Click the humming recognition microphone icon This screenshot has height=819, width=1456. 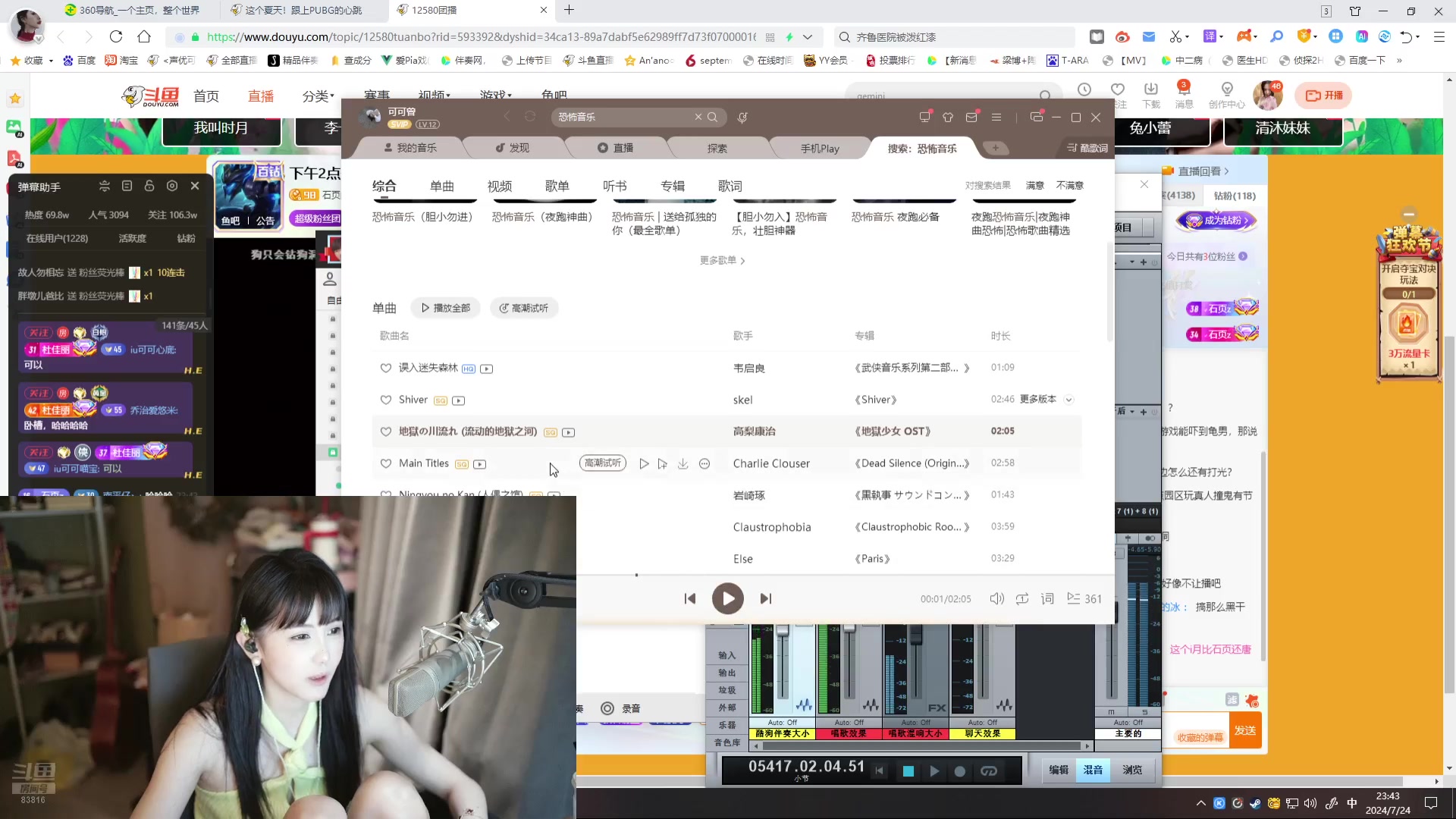[743, 117]
